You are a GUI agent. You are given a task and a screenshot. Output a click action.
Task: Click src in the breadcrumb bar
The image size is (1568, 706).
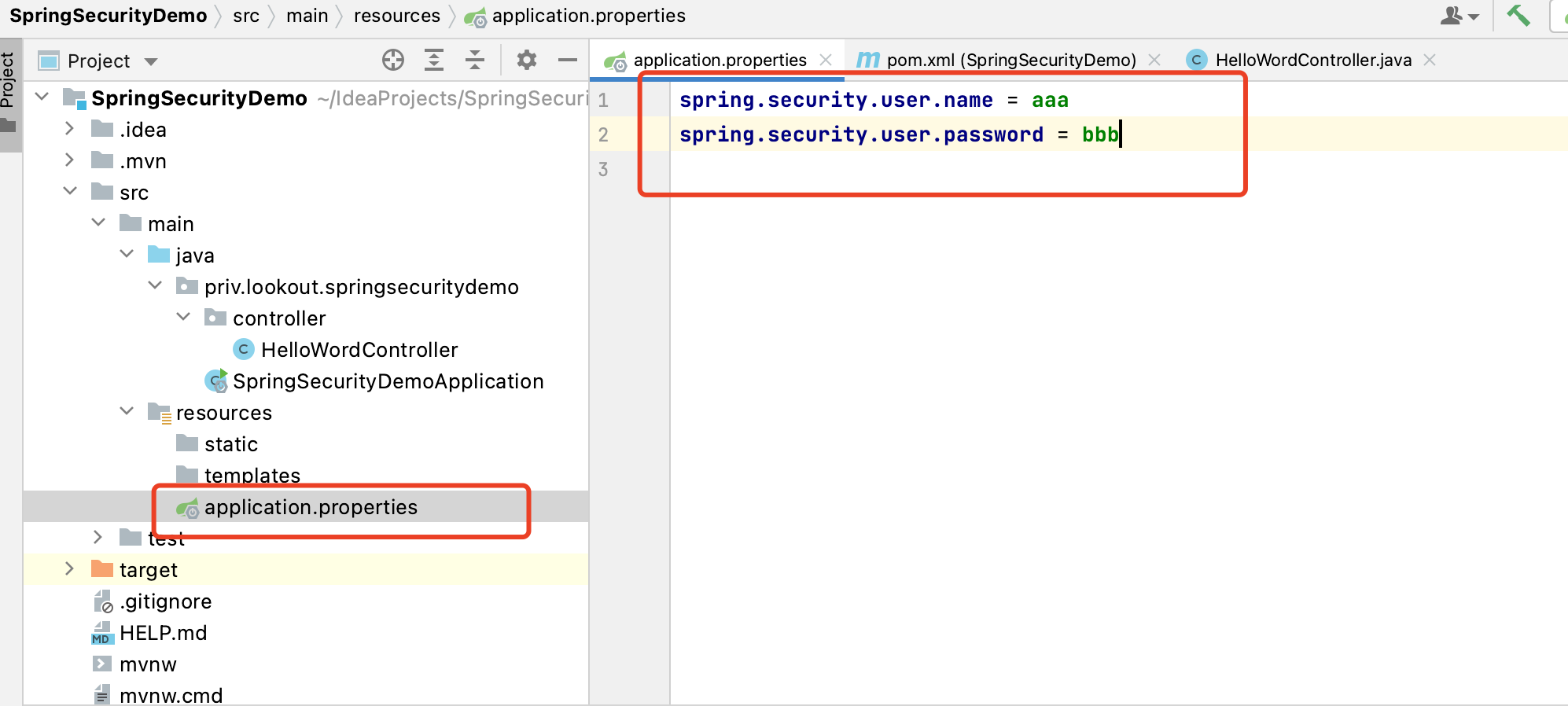246,16
